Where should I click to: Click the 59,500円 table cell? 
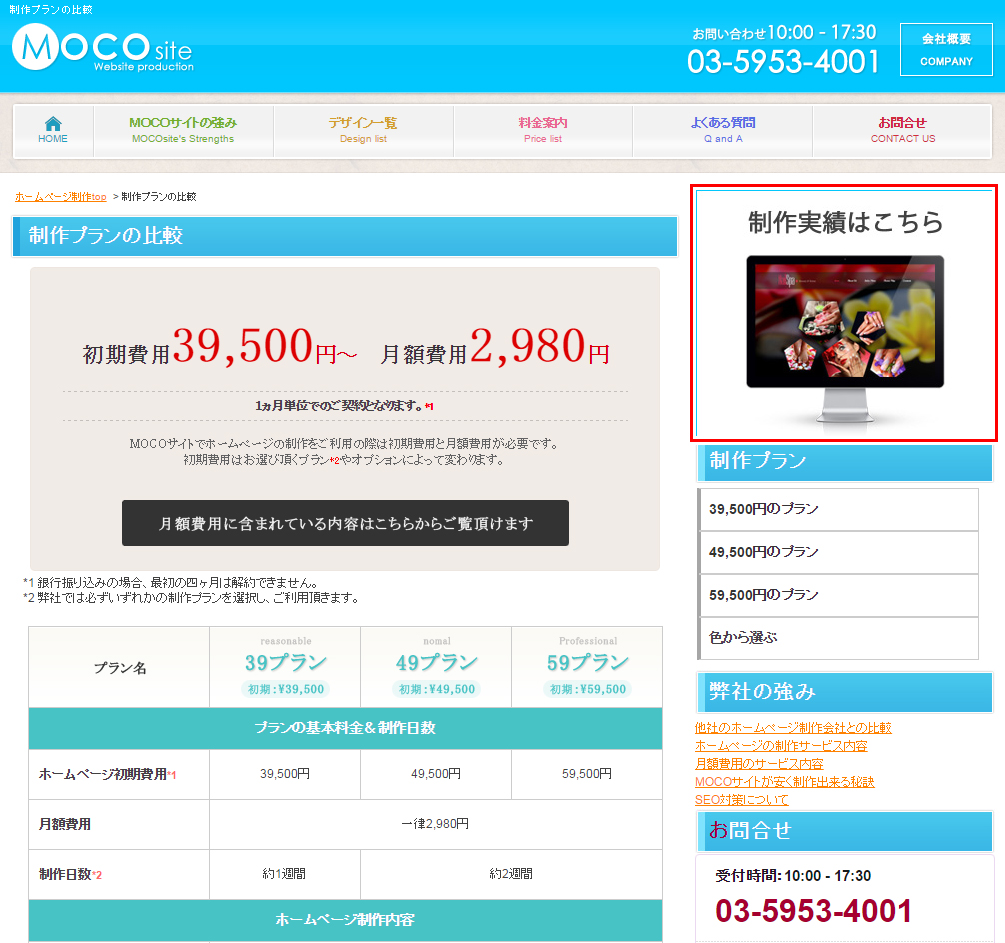pyautogui.click(x=586, y=774)
